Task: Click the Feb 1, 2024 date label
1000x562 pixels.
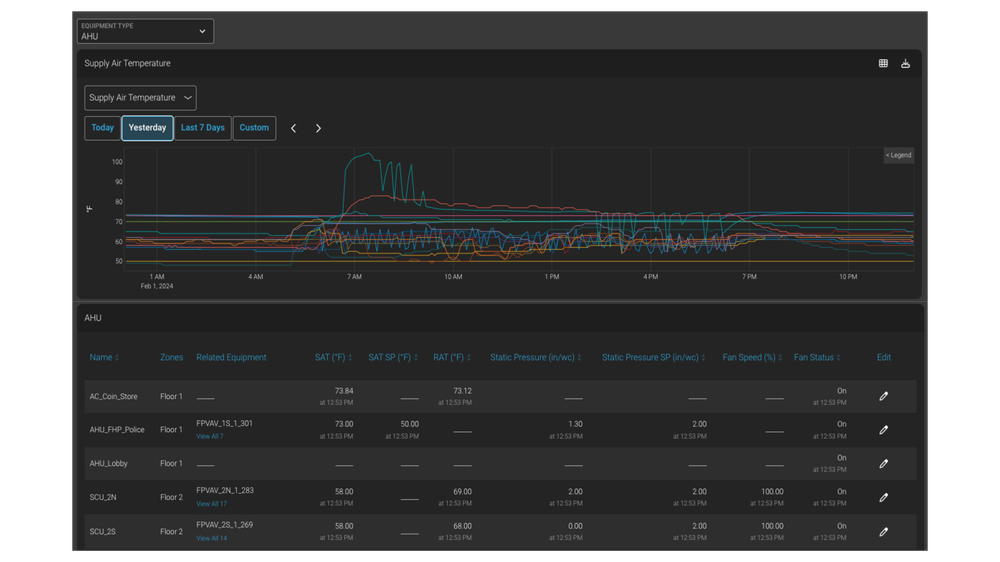Action: click(157, 286)
